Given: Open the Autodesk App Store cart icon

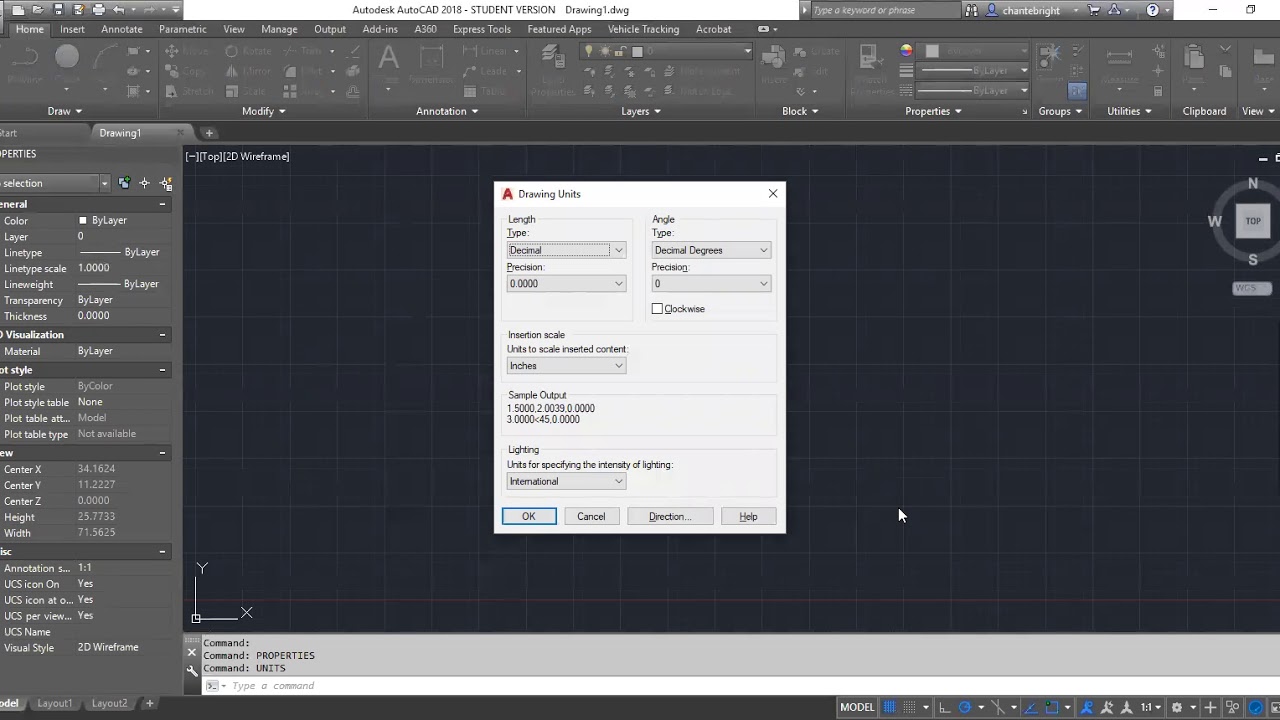Looking at the screenshot, I should [1094, 10].
